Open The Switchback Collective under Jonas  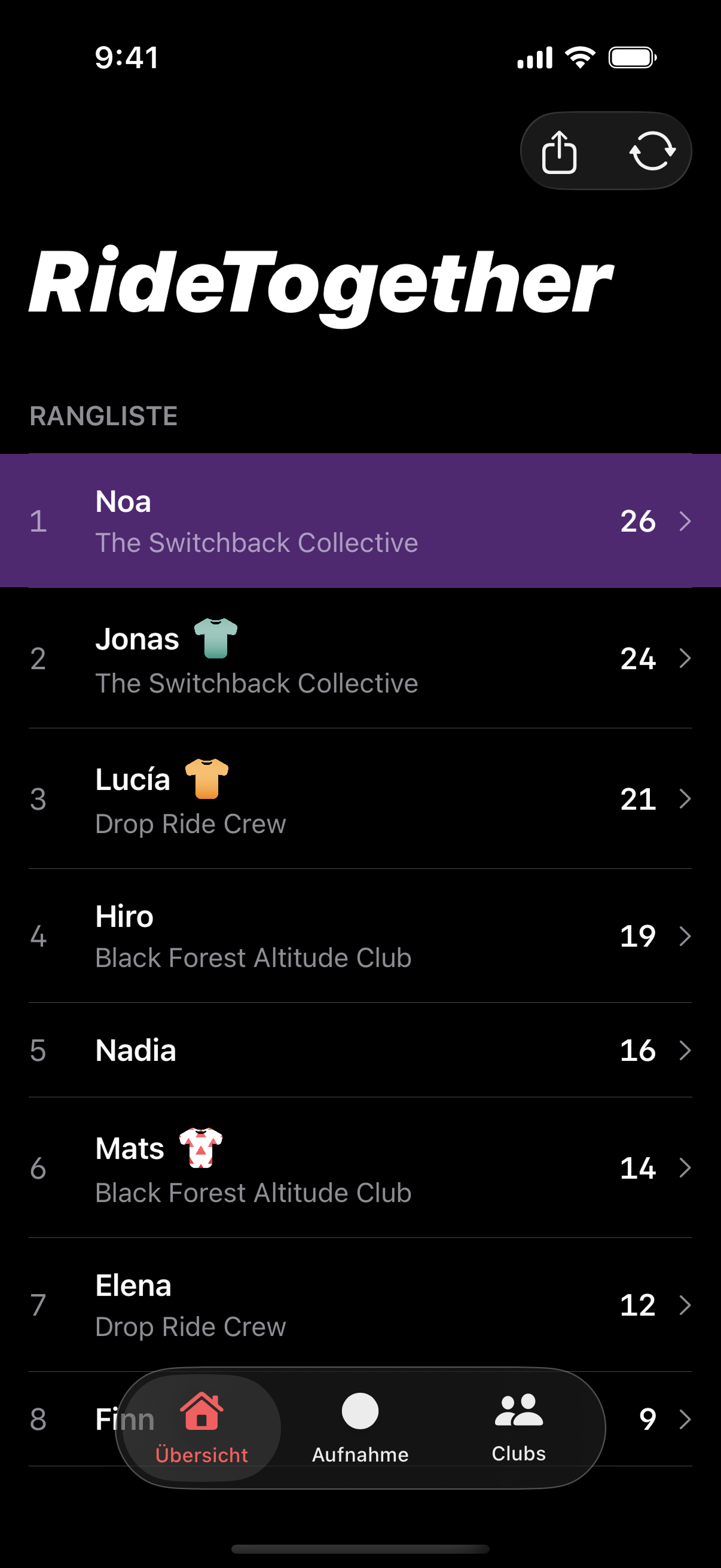[x=256, y=684]
